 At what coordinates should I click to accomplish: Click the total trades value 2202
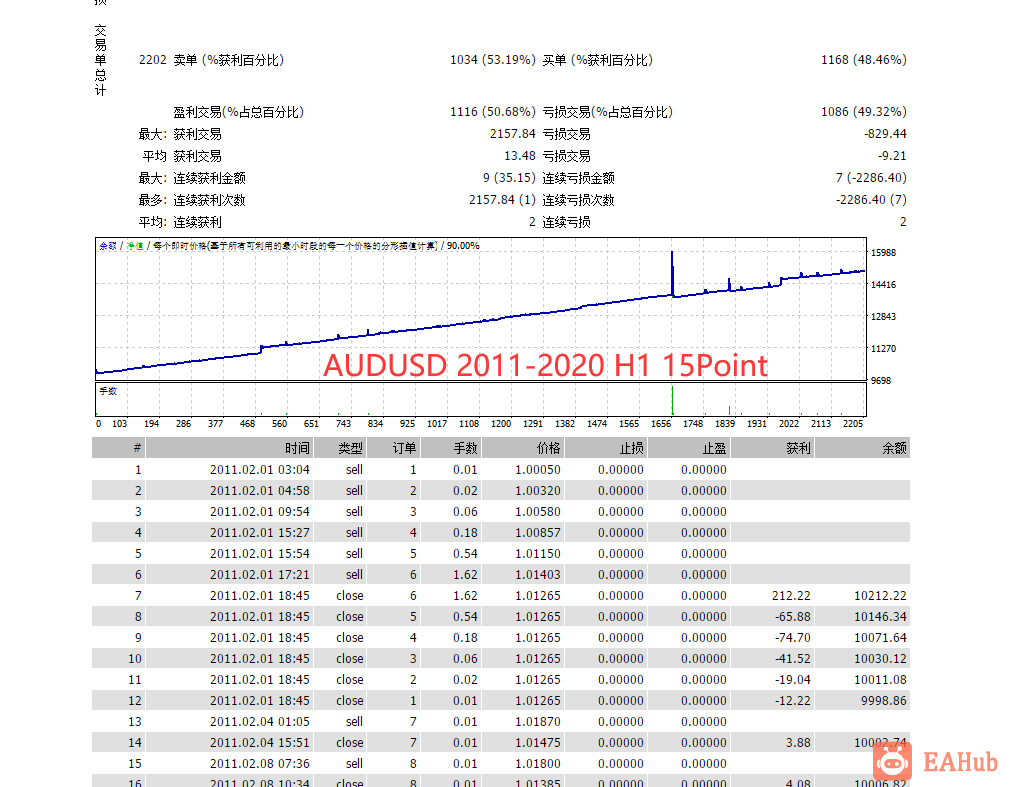click(x=153, y=60)
